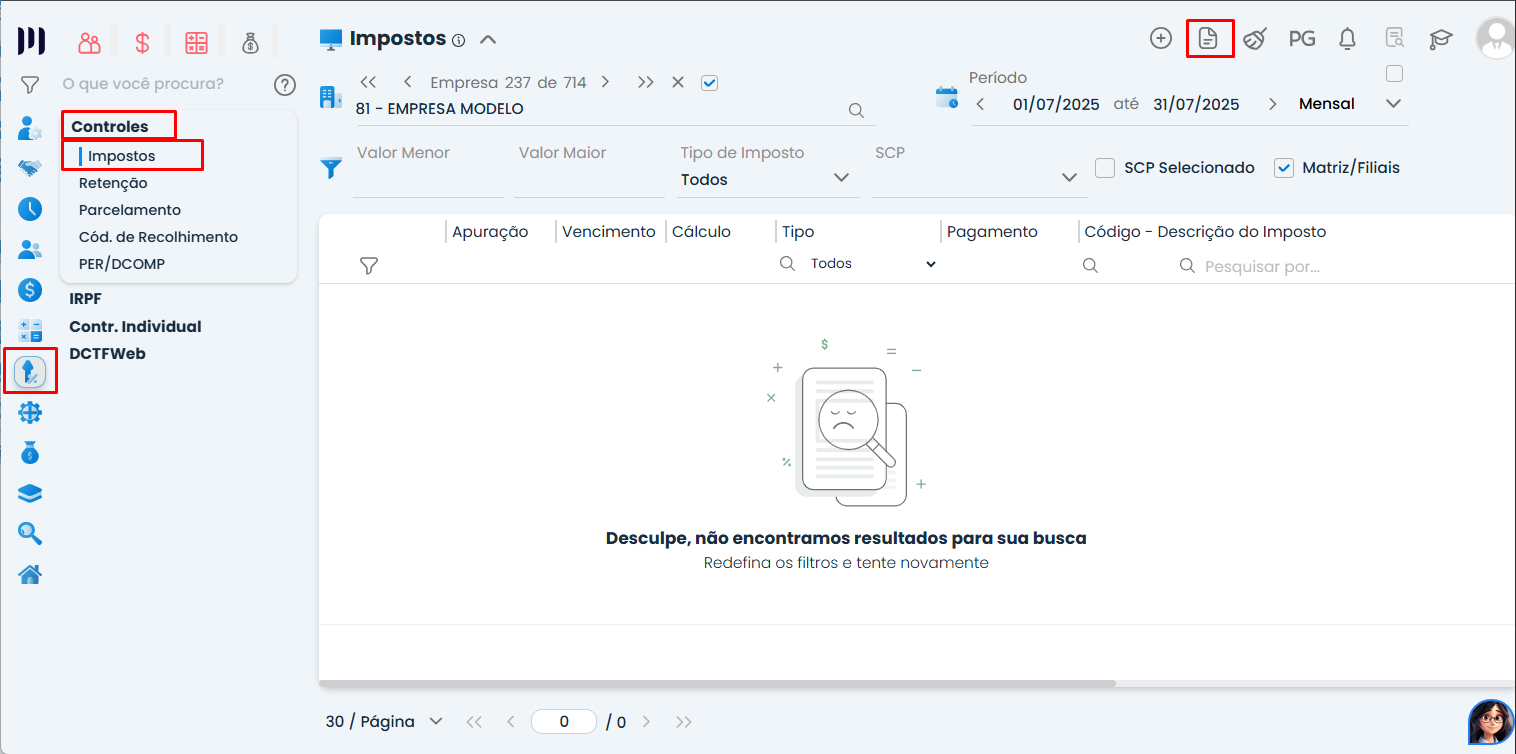This screenshot has width=1516, height=754.
Task: Open the handshake icon in the left sidebar
Action: pos(30,168)
